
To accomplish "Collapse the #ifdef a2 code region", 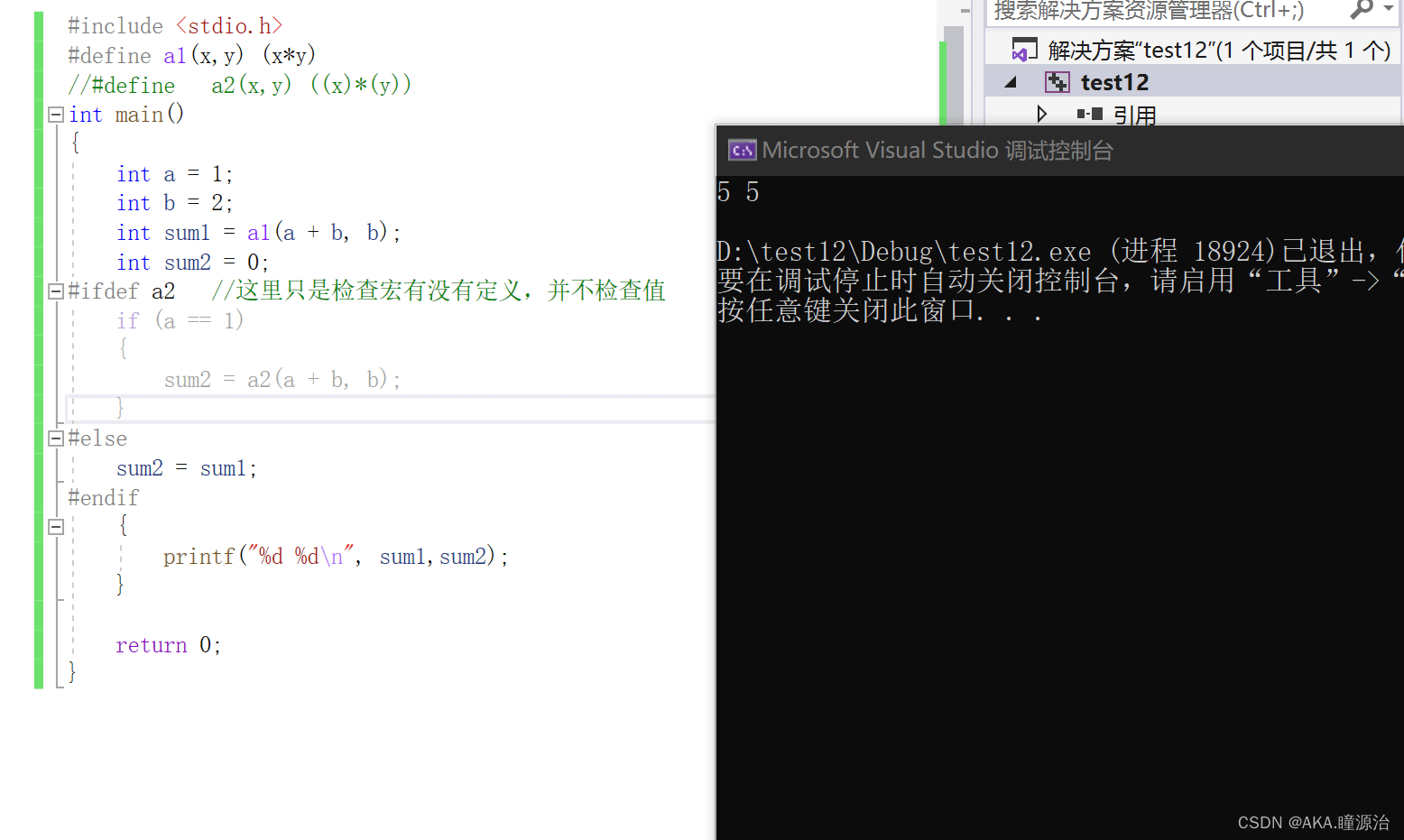I will (x=55, y=291).
